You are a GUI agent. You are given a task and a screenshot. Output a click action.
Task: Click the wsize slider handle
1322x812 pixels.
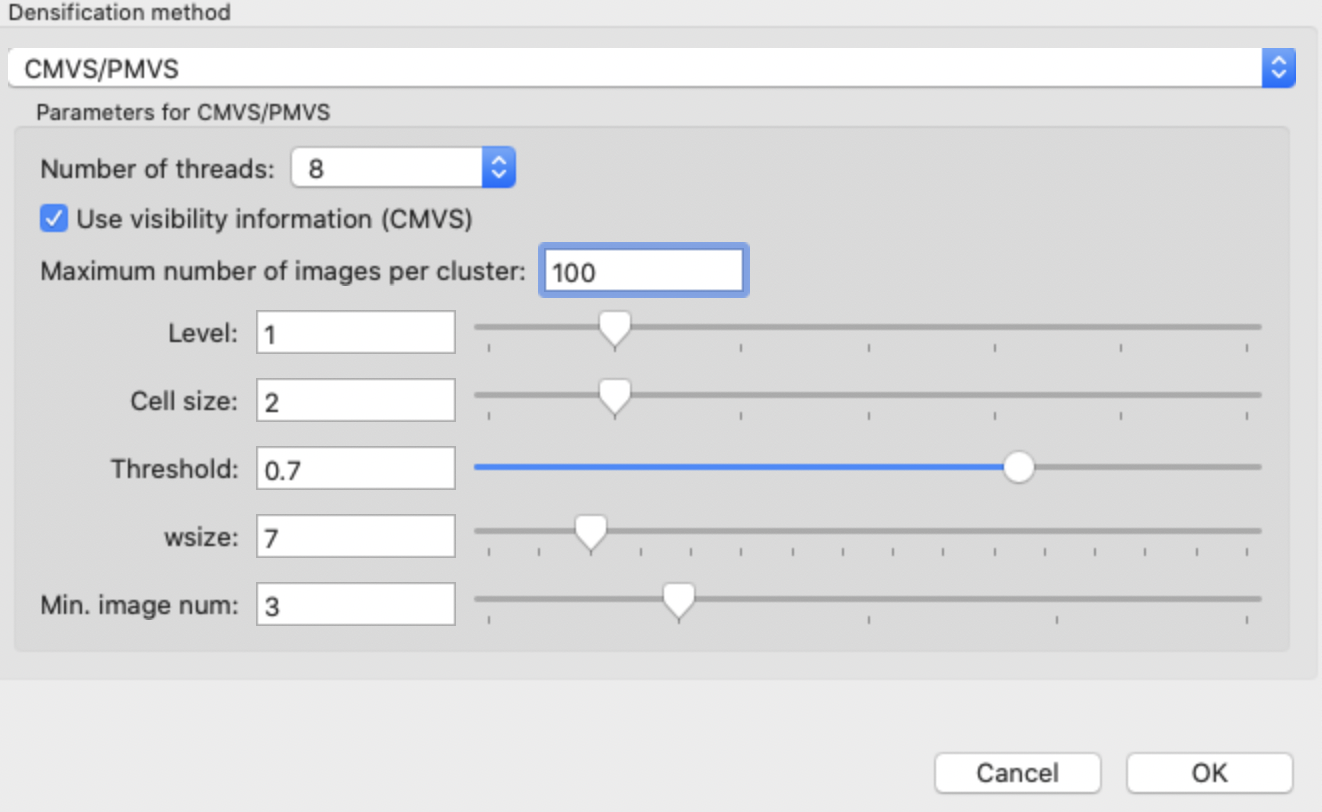pyautogui.click(x=591, y=532)
